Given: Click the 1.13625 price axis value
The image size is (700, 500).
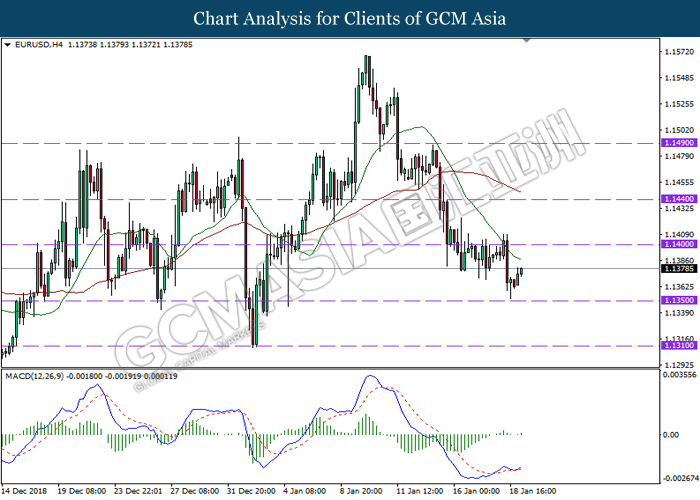Looking at the screenshot, I should point(679,287).
